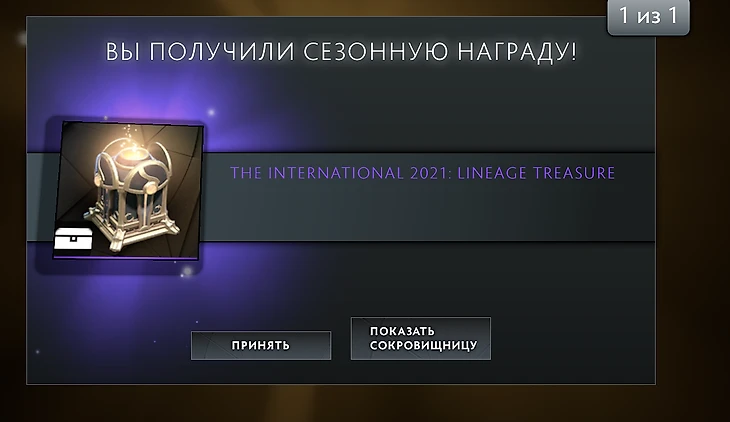Click the 'ВЫ ПОЛУЧИЛИ' heading words
Image resolution: width=730 pixels, height=422 pixels.
[200, 51]
